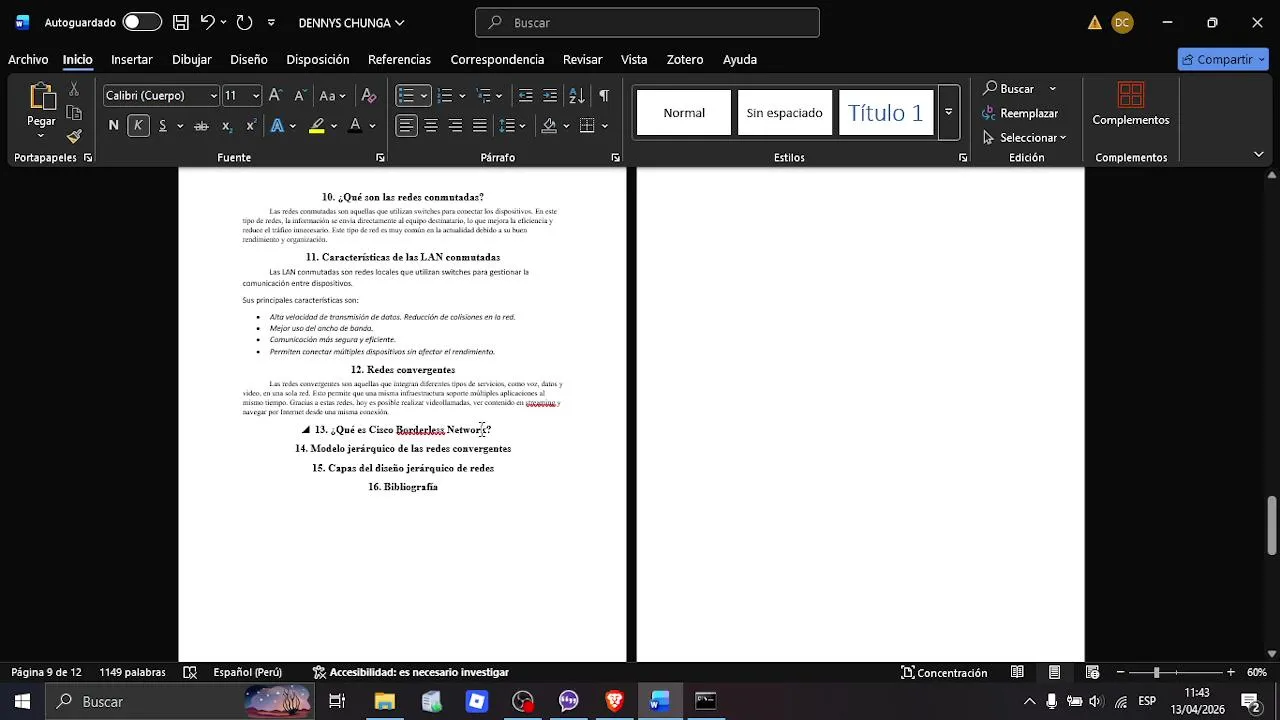Clear all formatting with the eraser icon
Screen dimensions: 1280x720
pyautogui.click(x=369, y=95)
